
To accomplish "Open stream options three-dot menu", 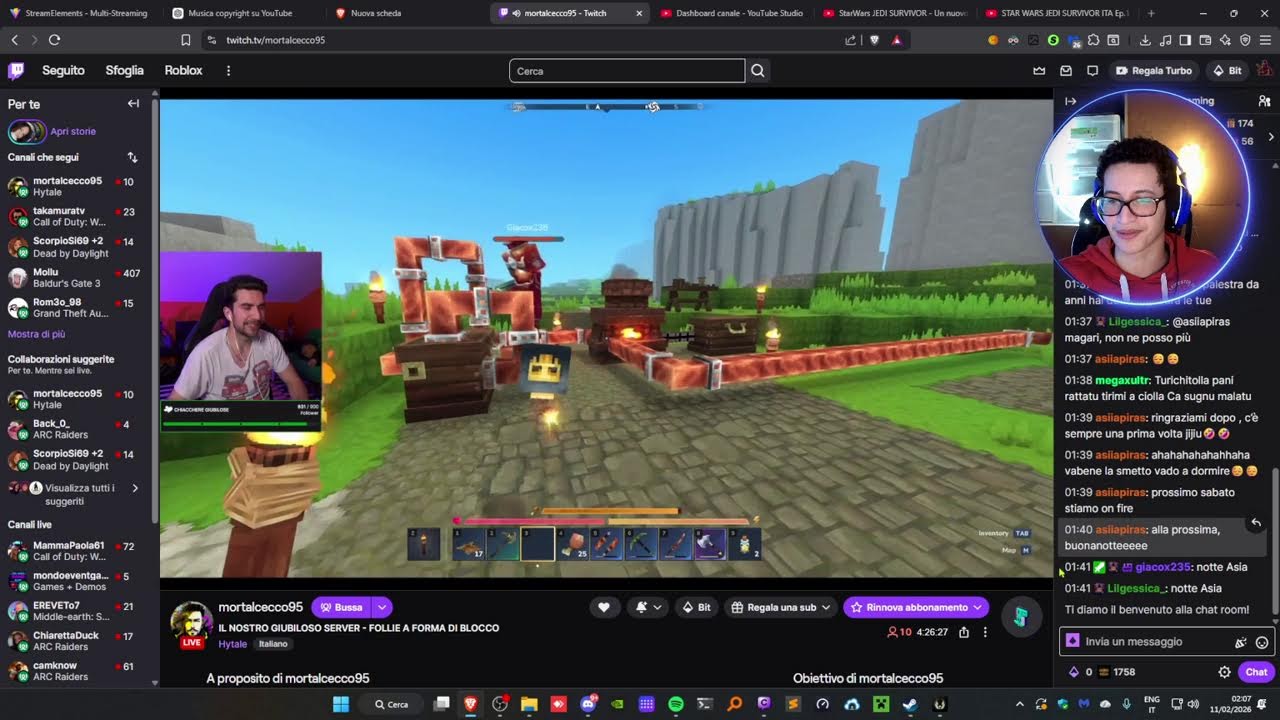I will [x=985, y=632].
